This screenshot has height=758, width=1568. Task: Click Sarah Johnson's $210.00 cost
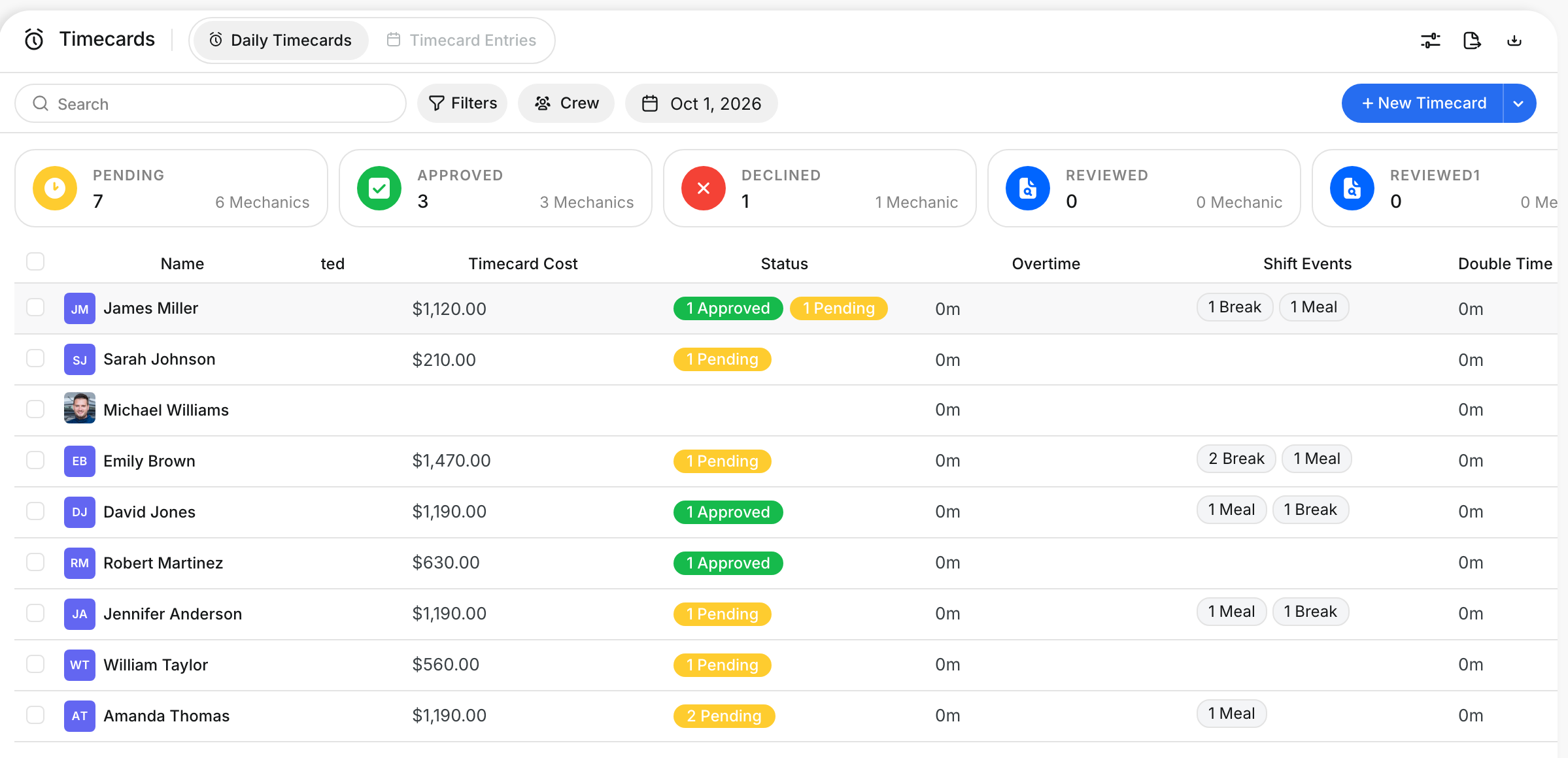(444, 360)
